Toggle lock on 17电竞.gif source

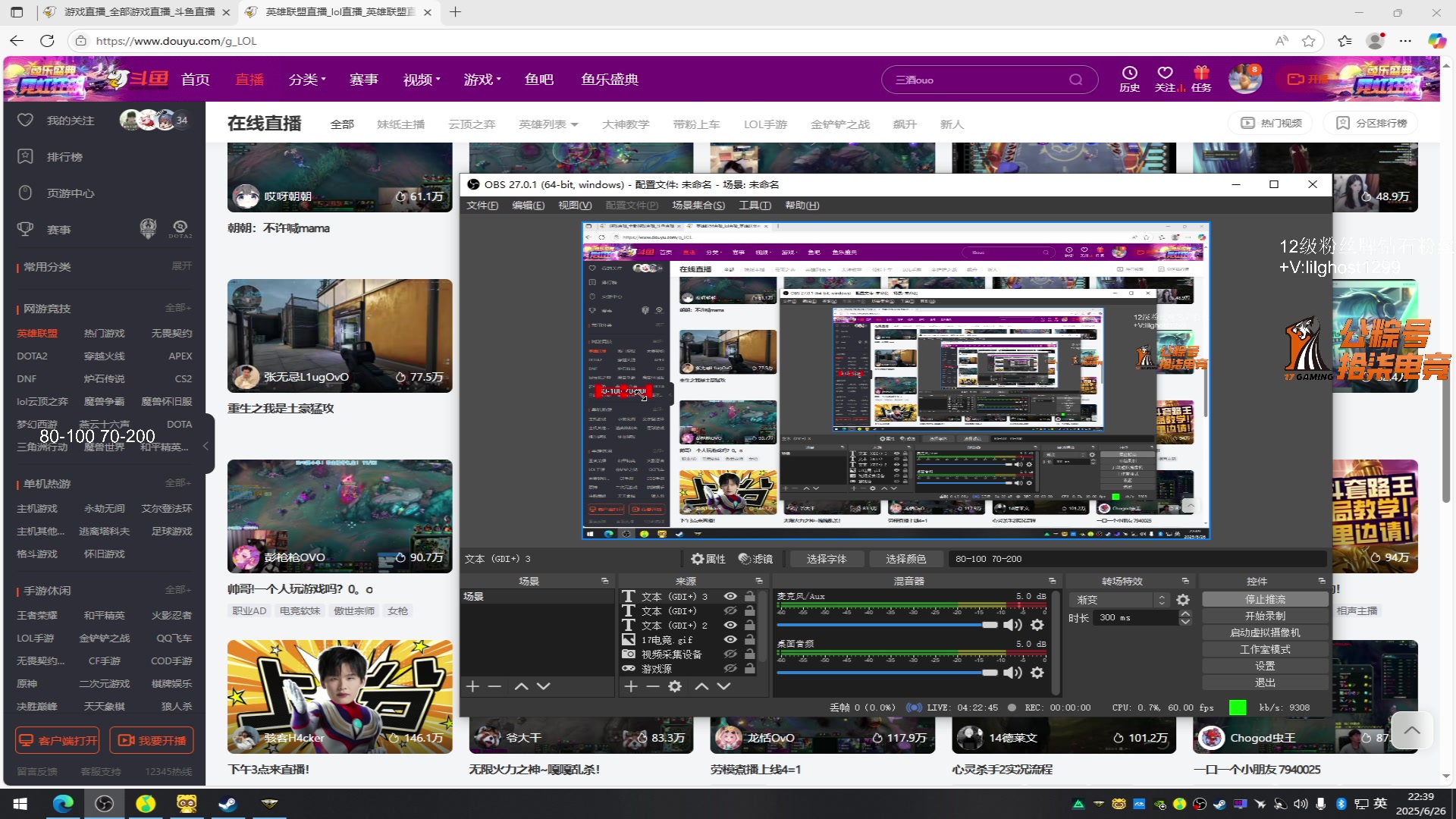click(x=749, y=640)
